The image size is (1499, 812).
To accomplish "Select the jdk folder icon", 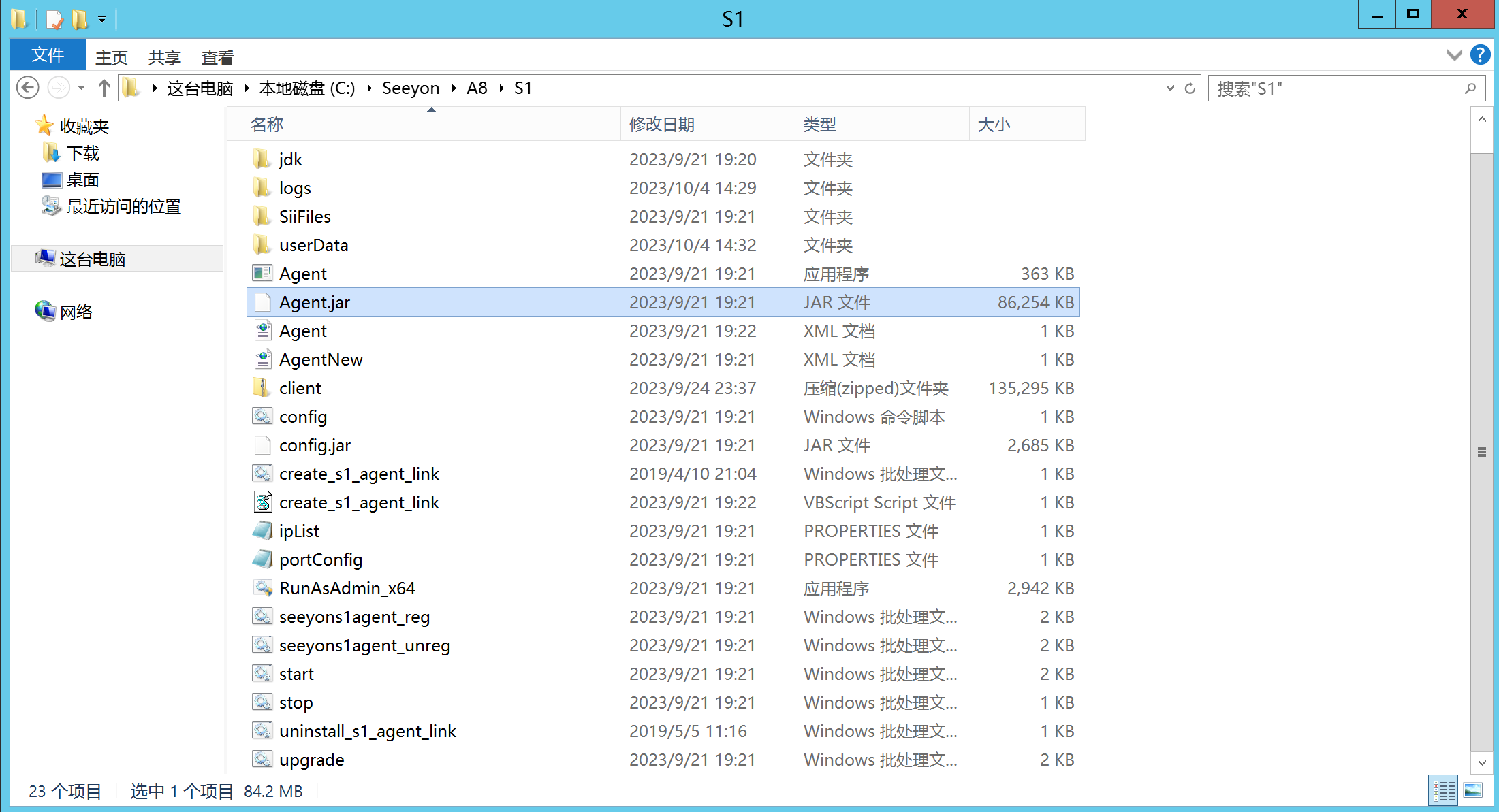I will (262, 159).
